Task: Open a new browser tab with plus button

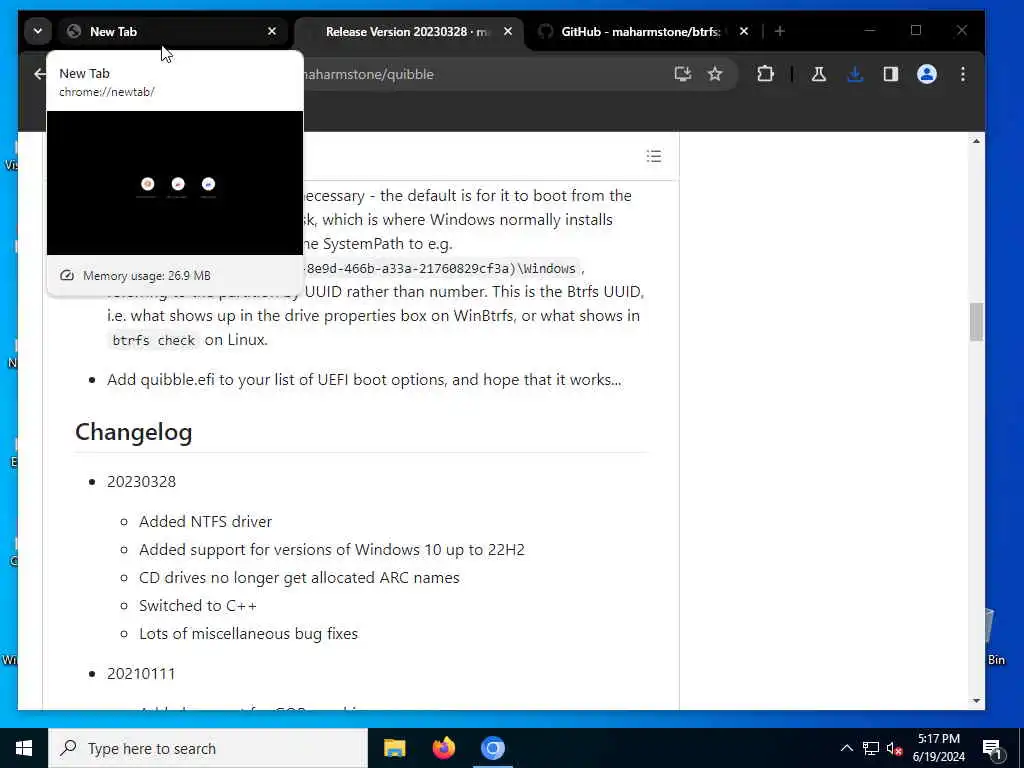Action: [x=779, y=31]
